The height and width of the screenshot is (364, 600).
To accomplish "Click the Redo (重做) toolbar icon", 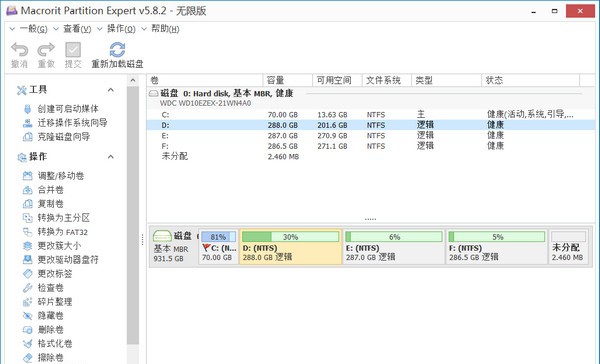I will (46, 50).
